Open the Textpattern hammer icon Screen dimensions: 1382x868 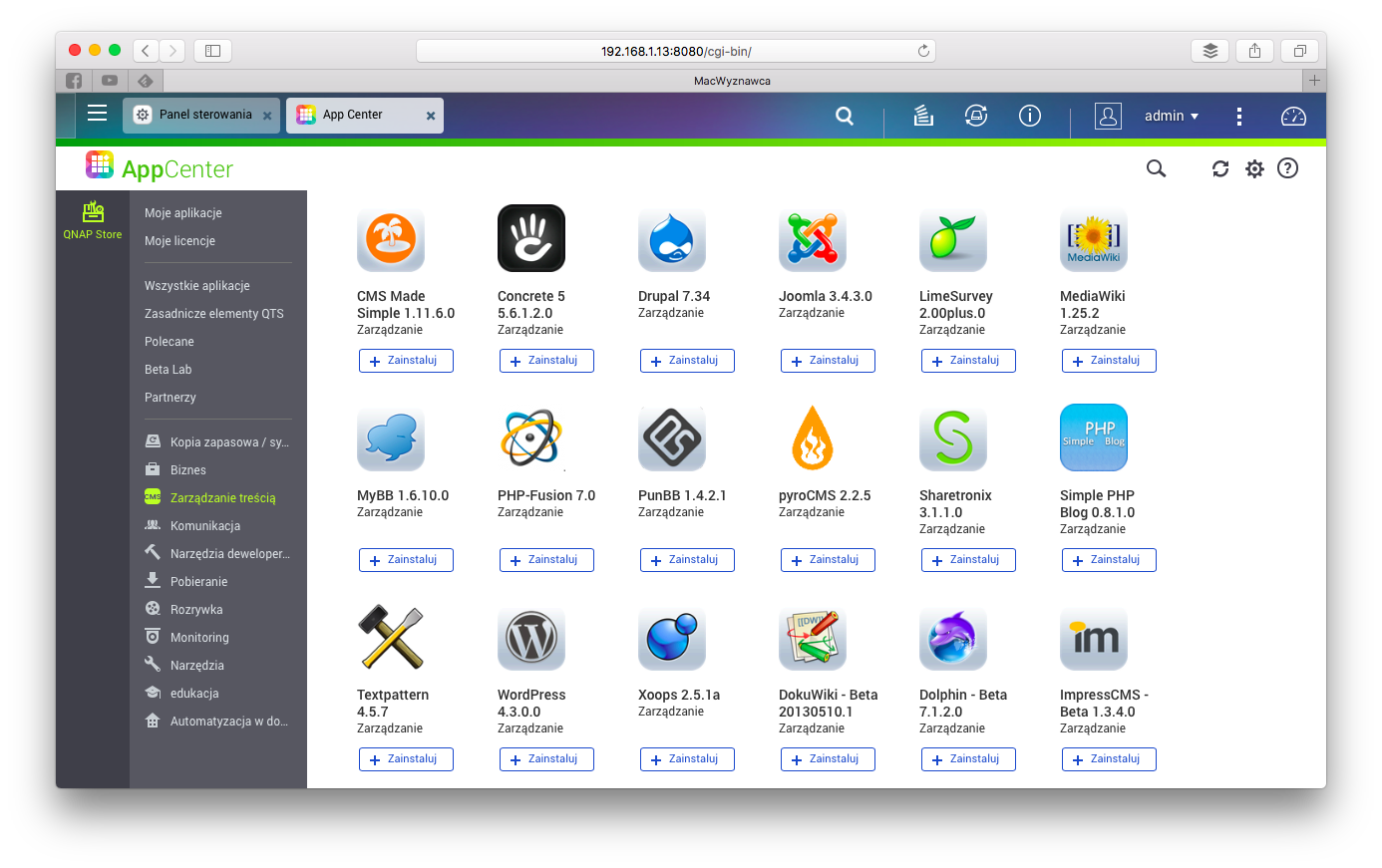click(391, 637)
